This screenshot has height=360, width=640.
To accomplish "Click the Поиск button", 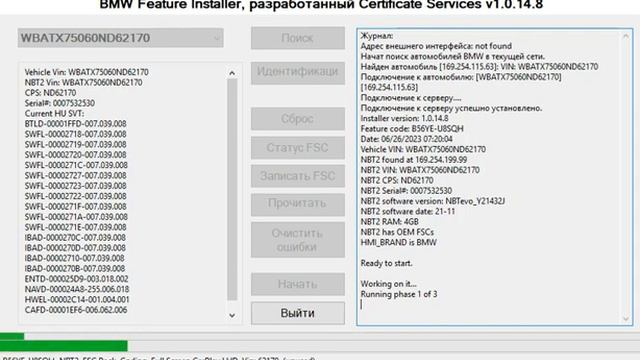I will pos(298,38).
